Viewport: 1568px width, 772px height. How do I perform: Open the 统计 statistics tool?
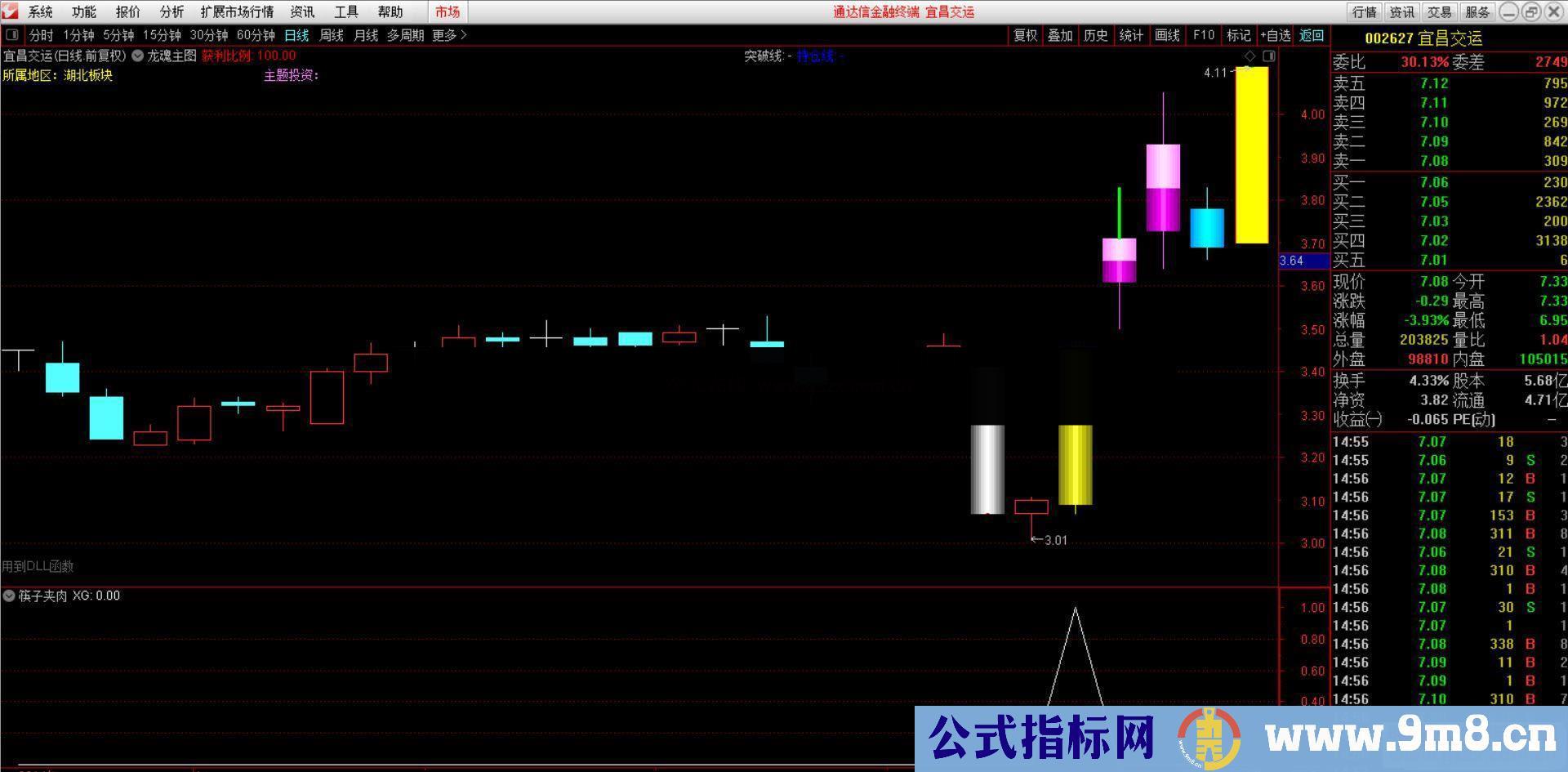click(x=1131, y=35)
